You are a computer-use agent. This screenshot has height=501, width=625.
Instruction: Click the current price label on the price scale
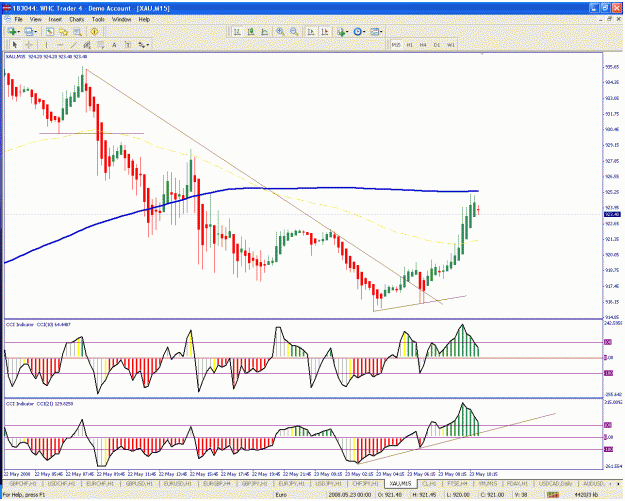coord(612,214)
